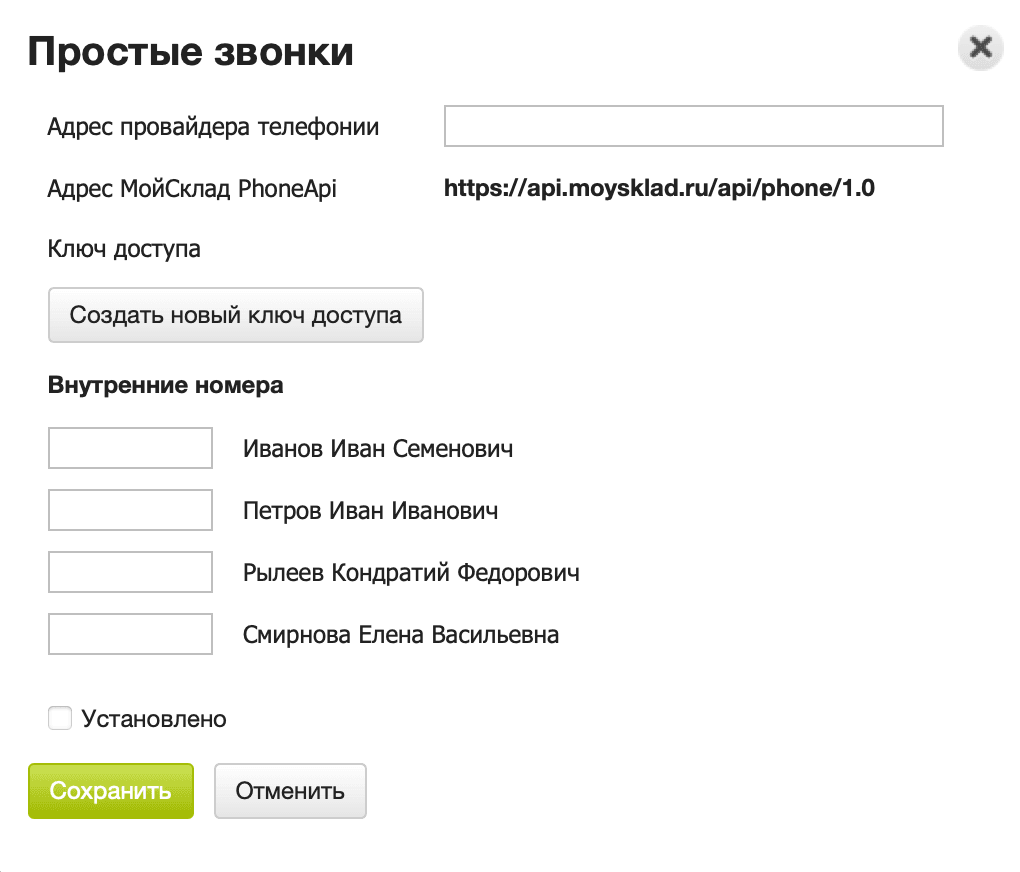The height and width of the screenshot is (872, 1020).
Task: Click the telephony provider address field
Action: click(x=693, y=126)
